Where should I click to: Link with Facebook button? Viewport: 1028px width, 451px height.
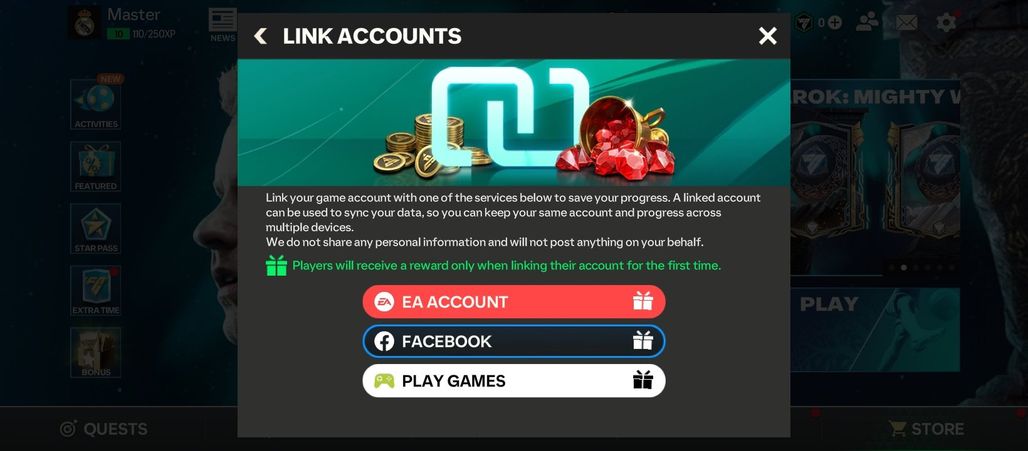[x=514, y=342]
